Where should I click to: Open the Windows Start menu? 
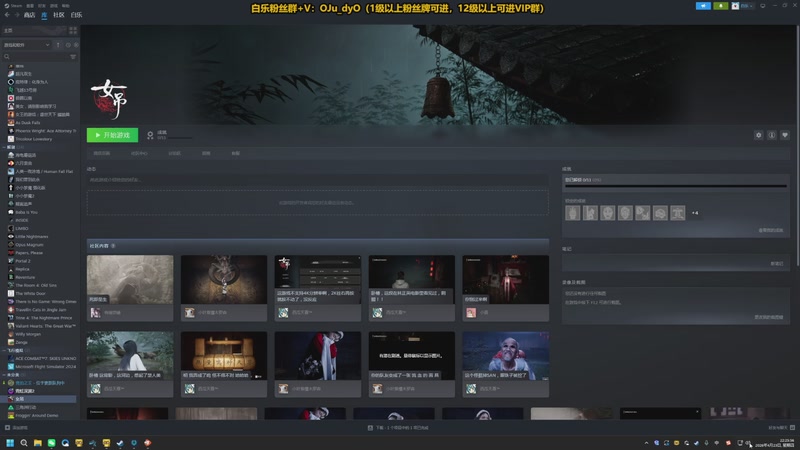[10, 443]
